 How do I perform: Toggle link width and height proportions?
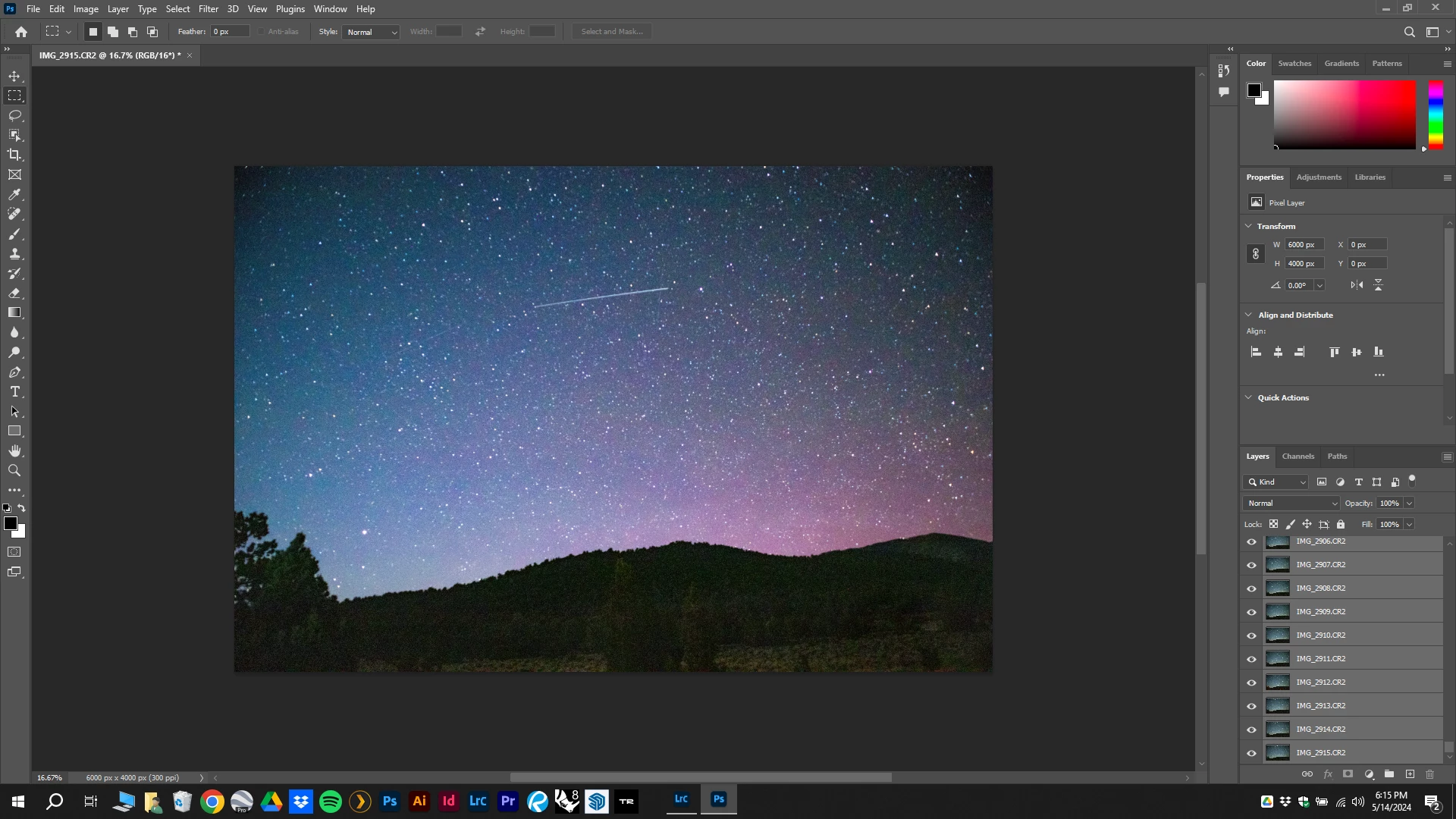coord(1255,254)
